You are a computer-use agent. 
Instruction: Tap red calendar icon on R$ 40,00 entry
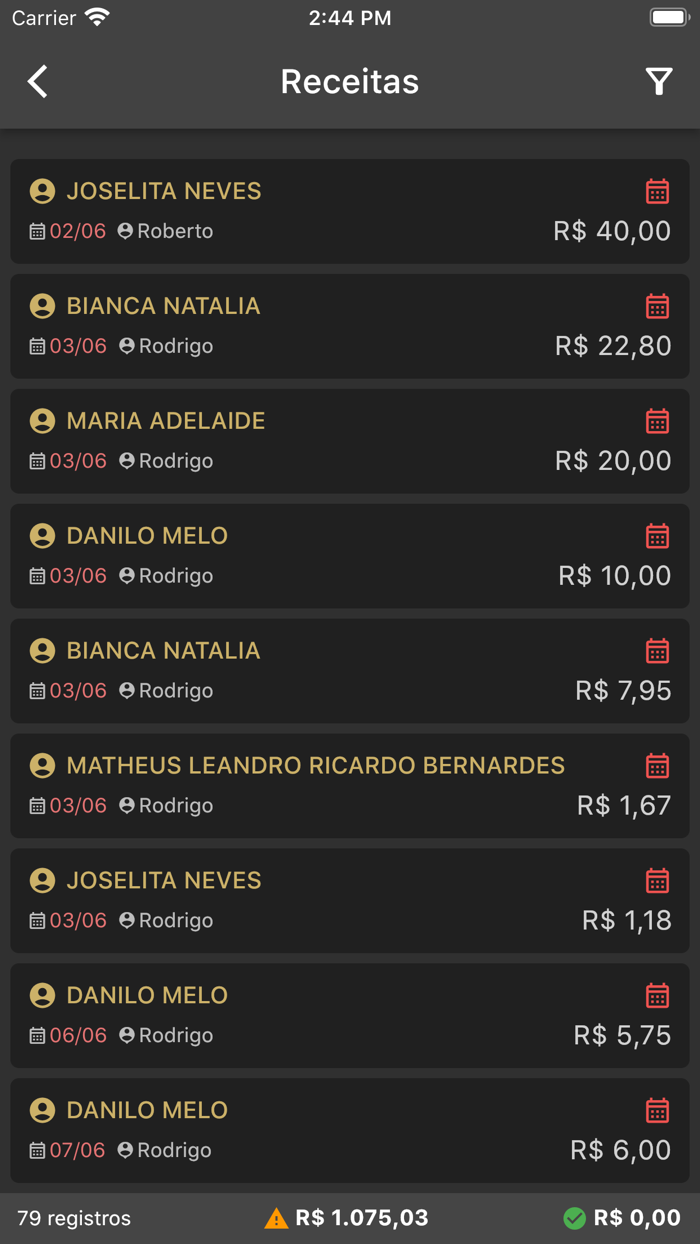tap(657, 191)
